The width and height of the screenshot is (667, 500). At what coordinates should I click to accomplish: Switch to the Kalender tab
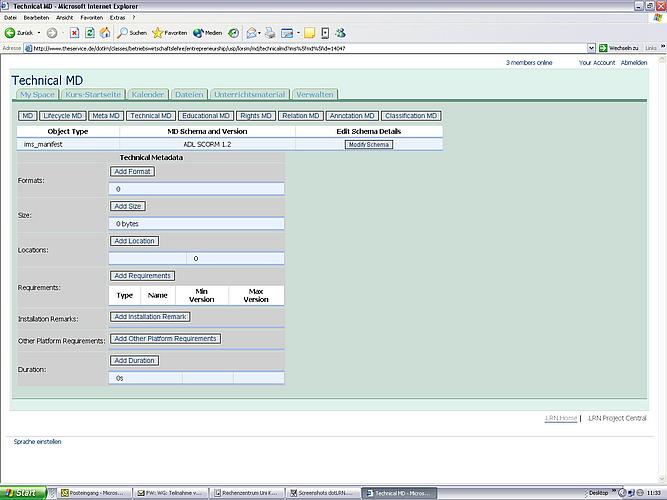tap(148, 94)
